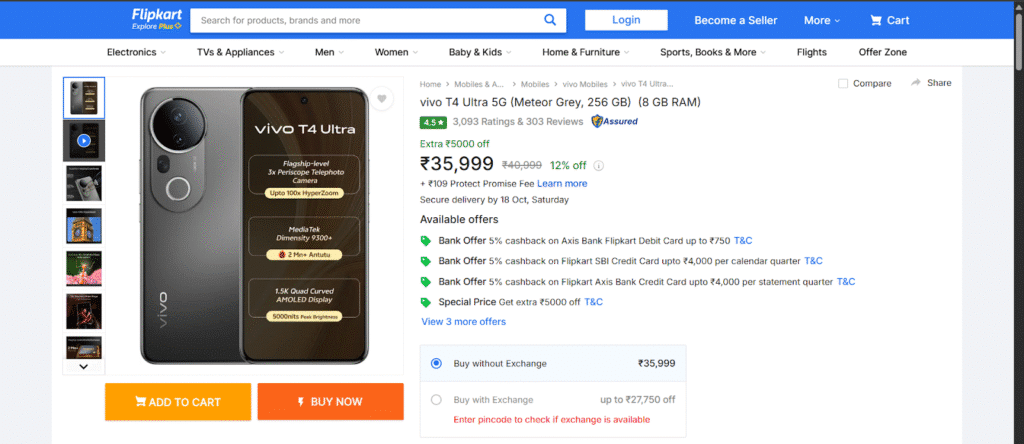Click green tag icon of SBI Credit Card offer
Image resolution: width=1024 pixels, height=444 pixels.
[426, 261]
